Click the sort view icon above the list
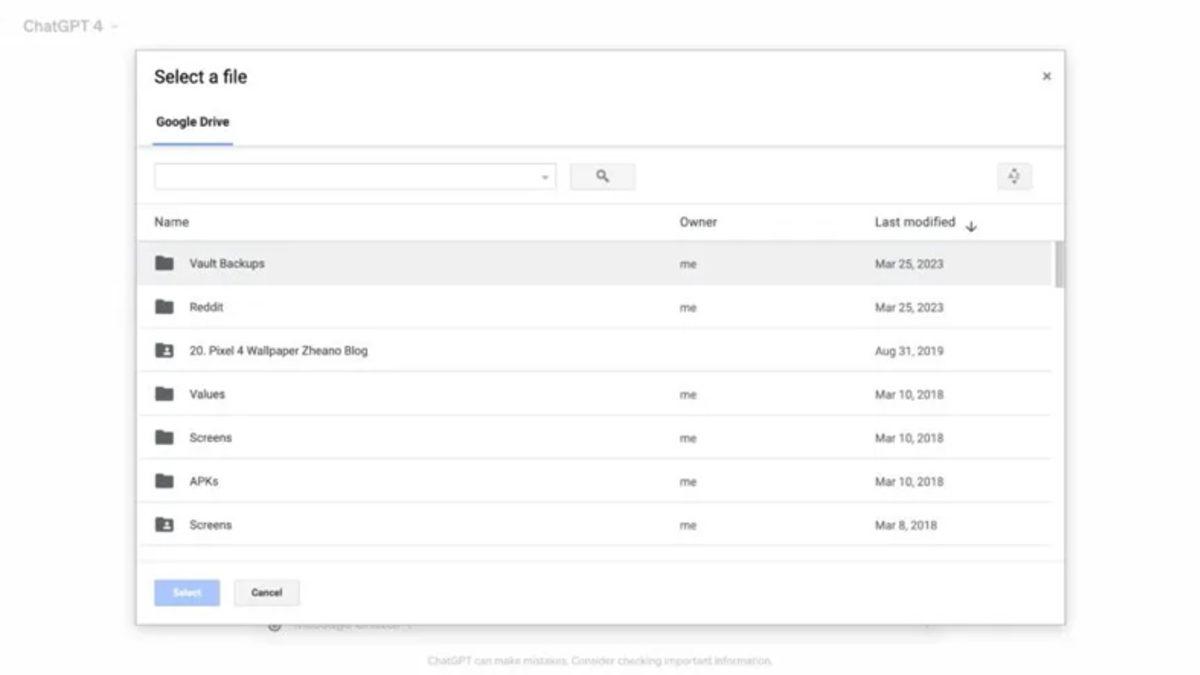Image resolution: width=1200 pixels, height=675 pixels. click(1014, 176)
